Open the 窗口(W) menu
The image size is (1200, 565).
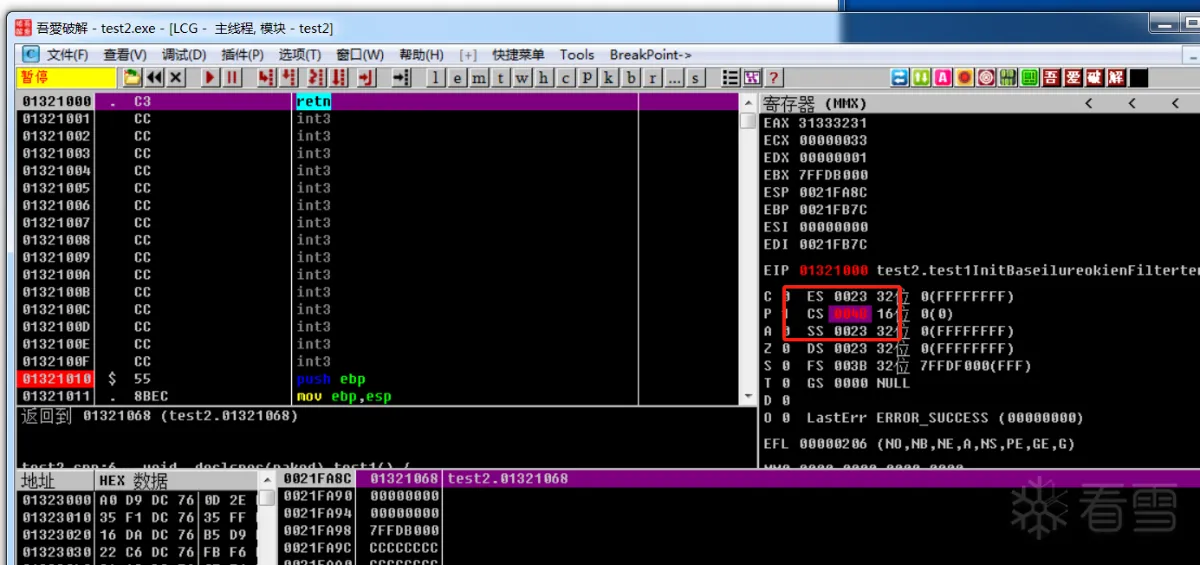coord(360,54)
